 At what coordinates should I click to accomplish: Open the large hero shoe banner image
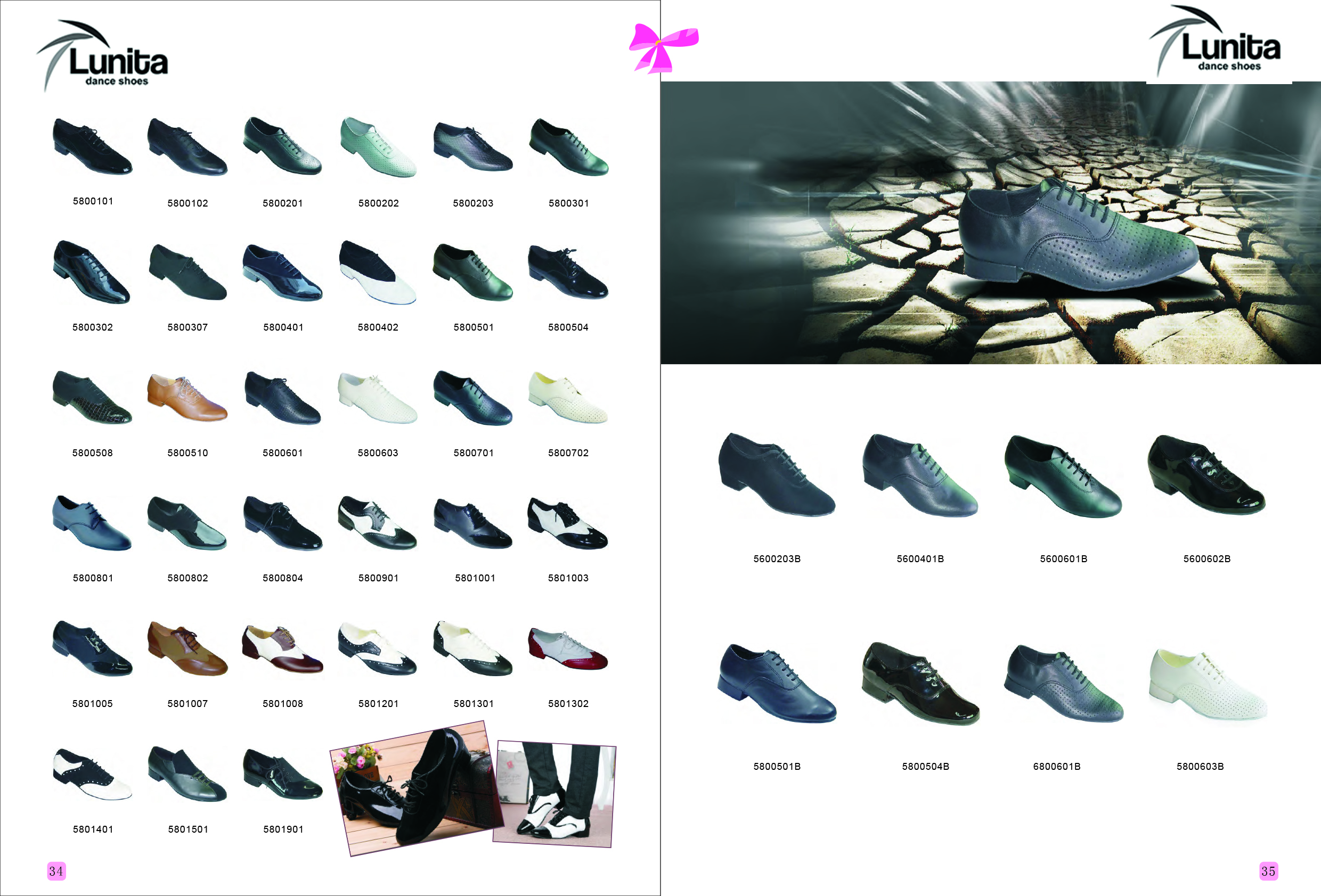point(990,222)
